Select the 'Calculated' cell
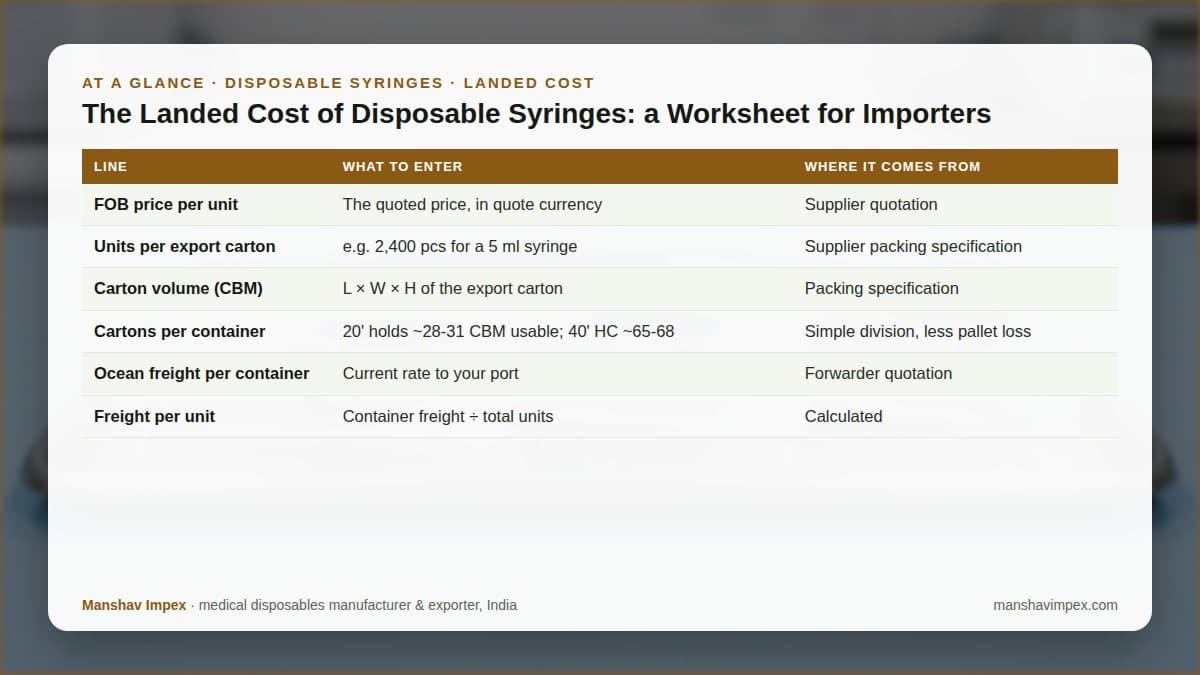Viewport: 1200px width, 675px height. [x=843, y=416]
